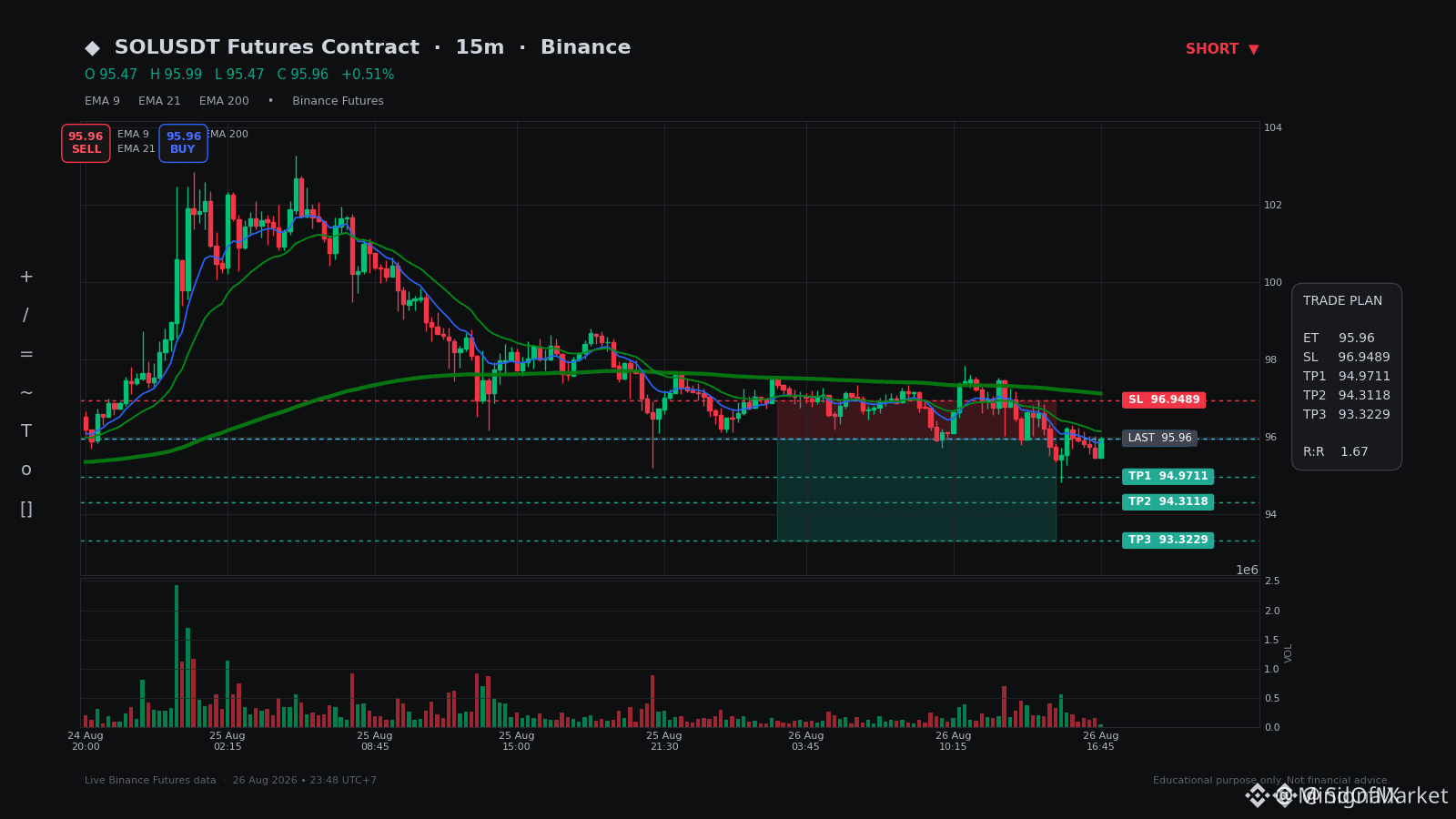Open the SOLUSDT Futures Contract symbol title
The height and width of the screenshot is (819, 1456).
coord(267,47)
